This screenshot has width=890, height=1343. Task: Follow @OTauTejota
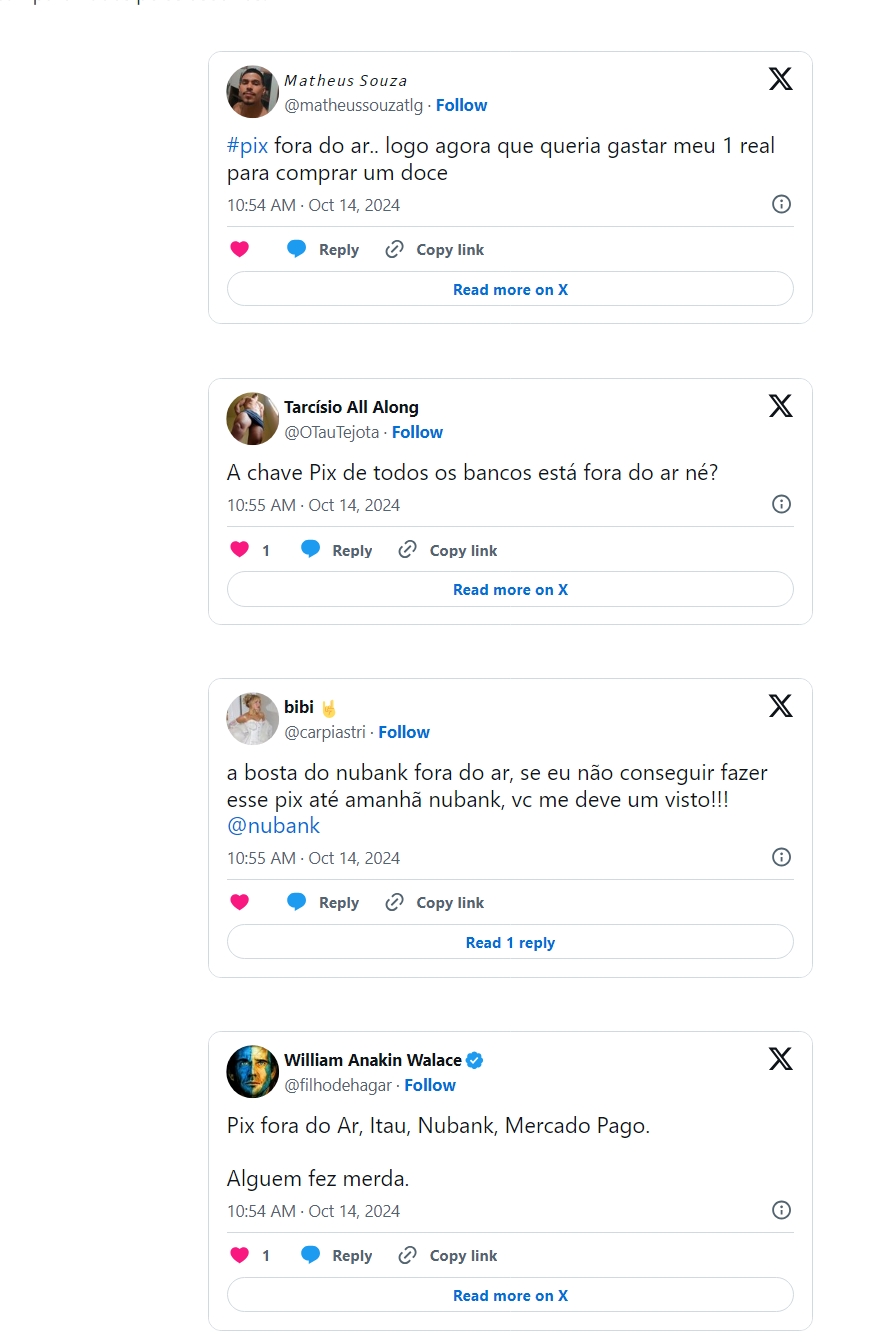tap(417, 432)
